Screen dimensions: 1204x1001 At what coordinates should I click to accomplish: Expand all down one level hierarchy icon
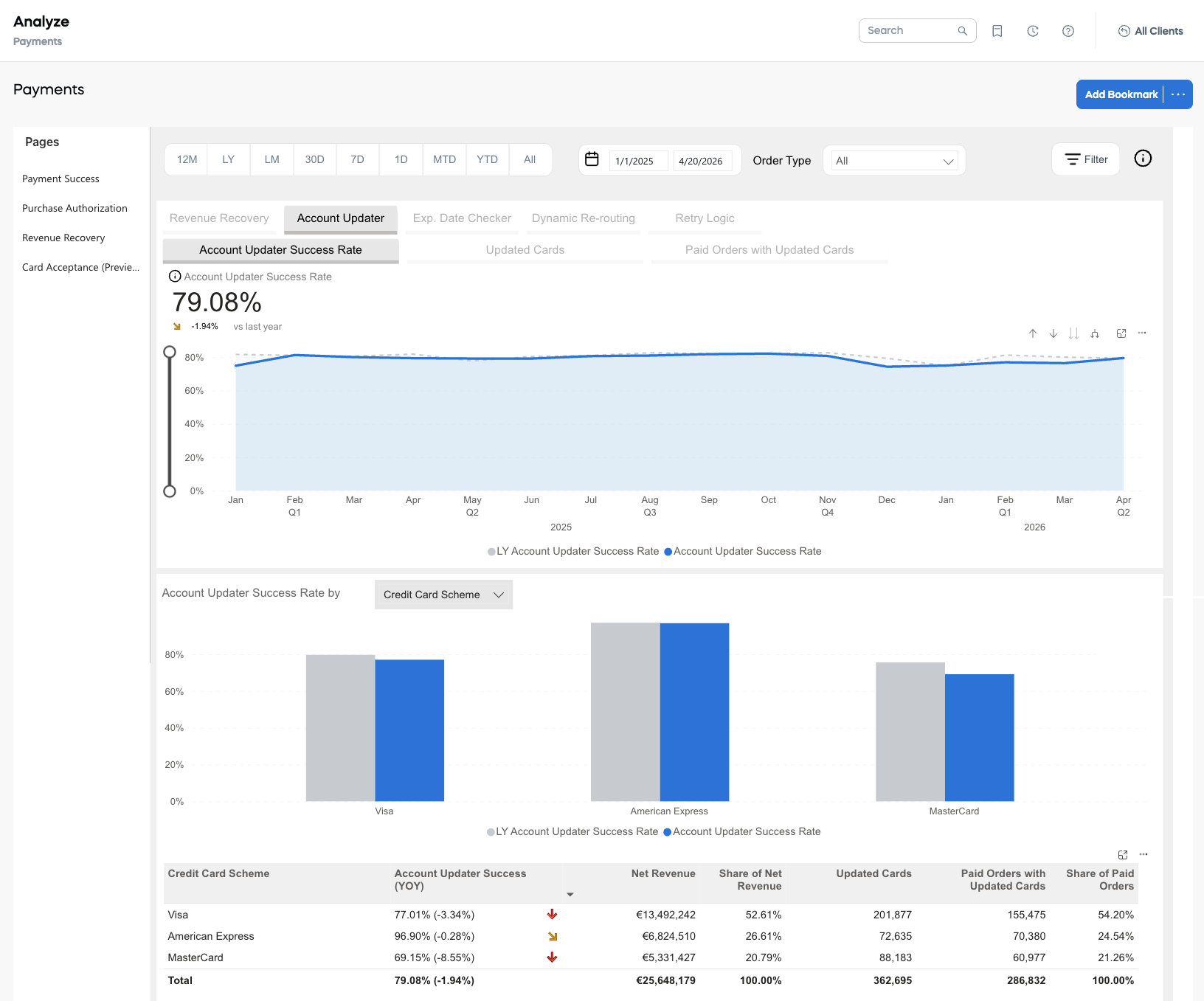[x=1095, y=333]
